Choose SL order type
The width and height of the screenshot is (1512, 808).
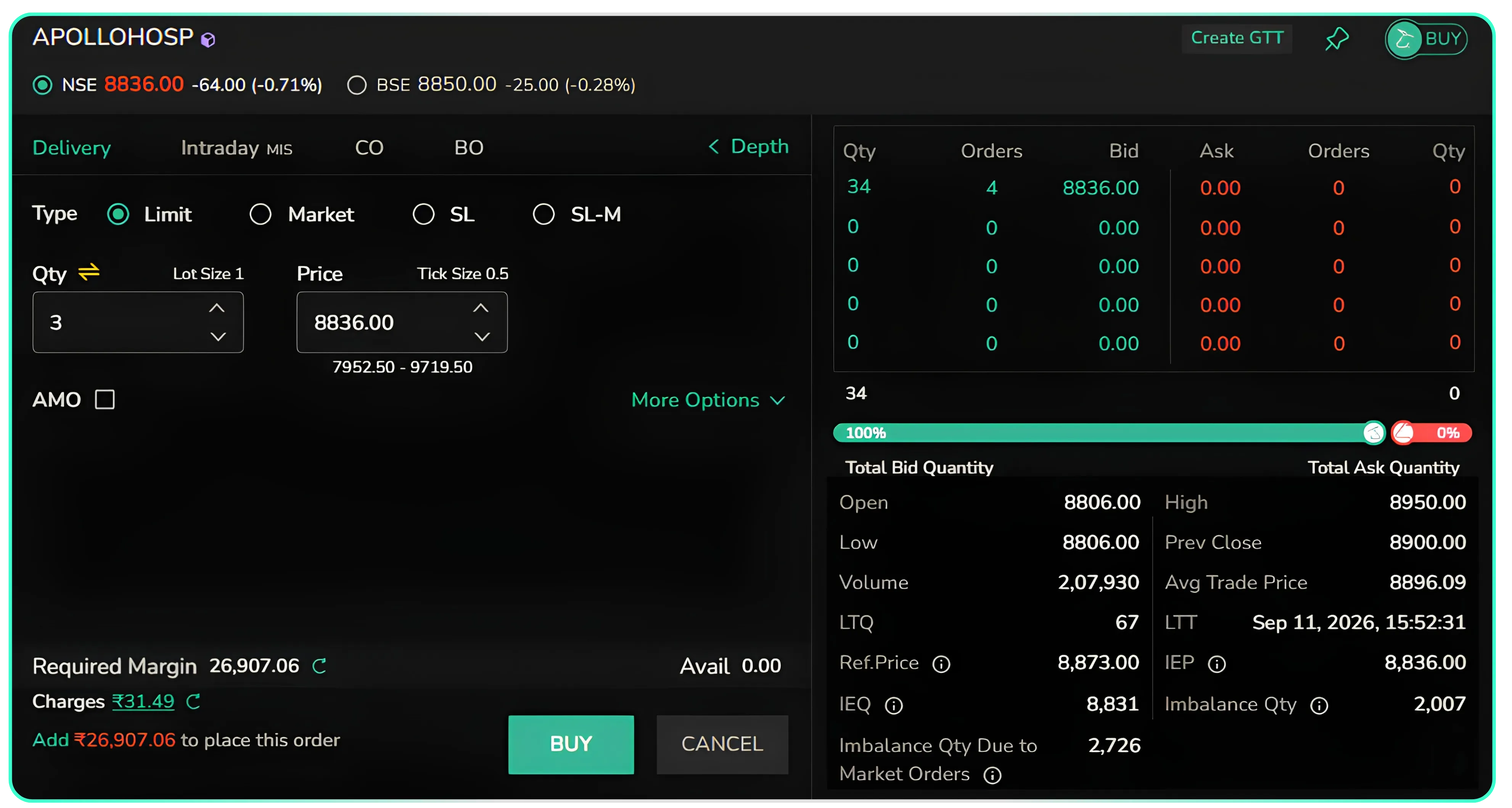(423, 214)
